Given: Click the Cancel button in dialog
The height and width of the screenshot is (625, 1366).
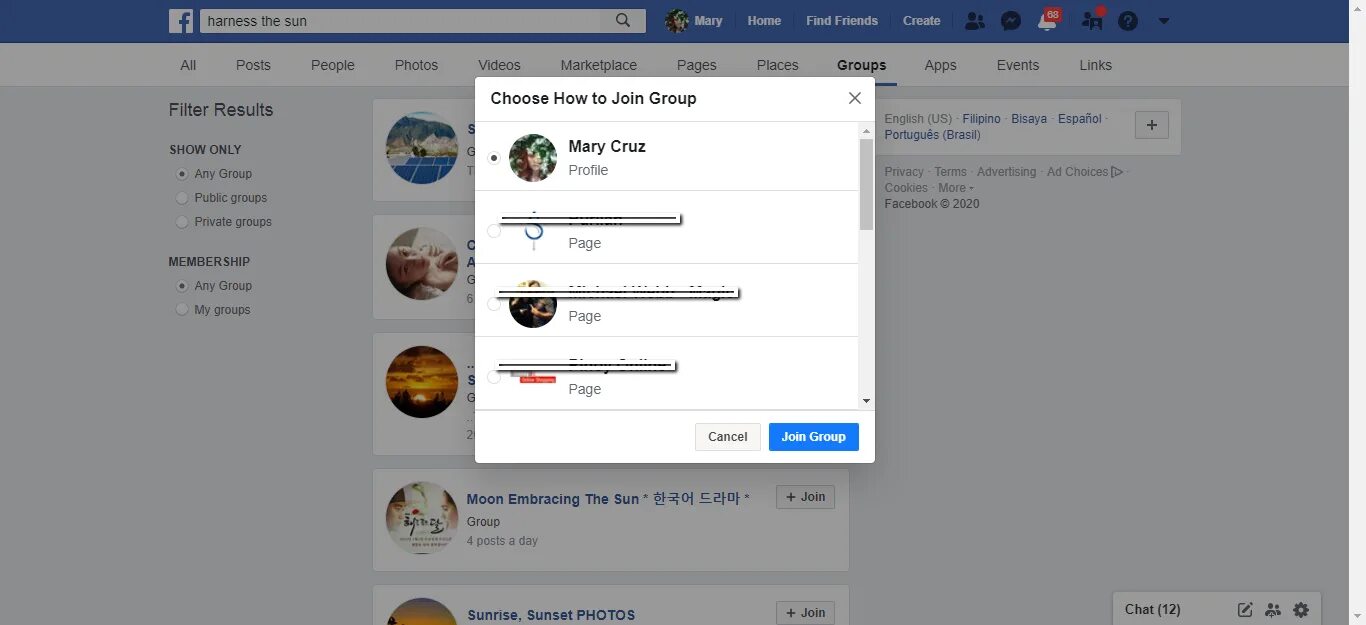Looking at the screenshot, I should (x=727, y=437).
